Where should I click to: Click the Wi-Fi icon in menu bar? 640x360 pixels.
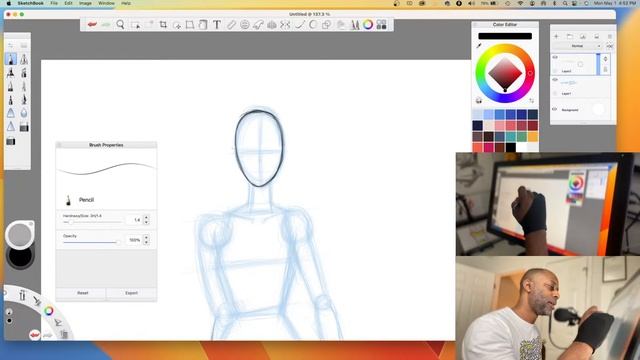(x=520, y=3)
